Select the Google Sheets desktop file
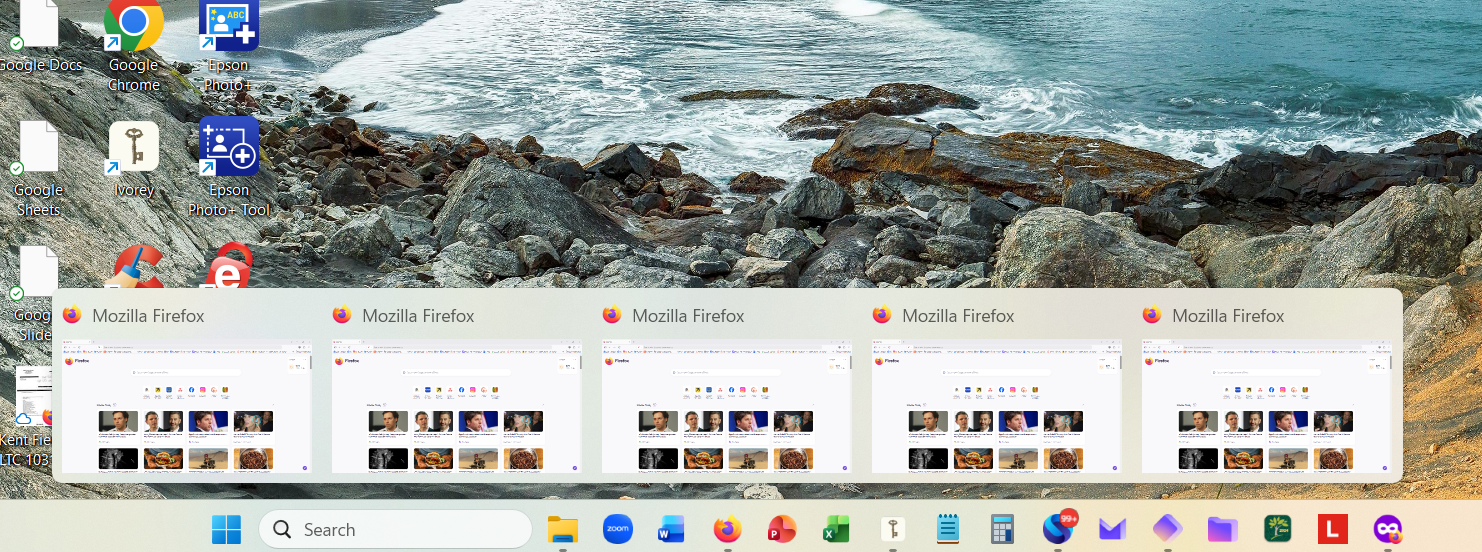The width and height of the screenshot is (1482, 552). tap(38, 169)
